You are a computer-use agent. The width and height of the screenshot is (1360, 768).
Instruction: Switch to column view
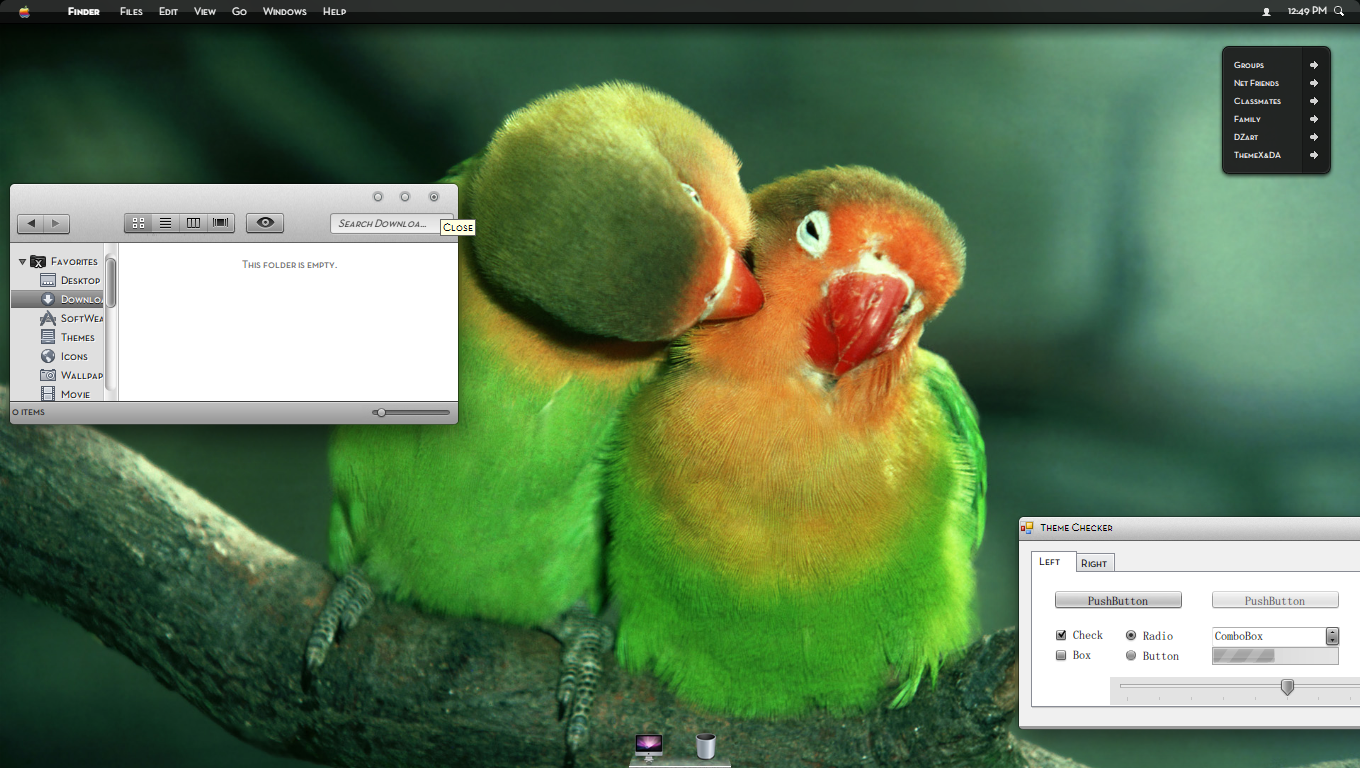coord(193,223)
